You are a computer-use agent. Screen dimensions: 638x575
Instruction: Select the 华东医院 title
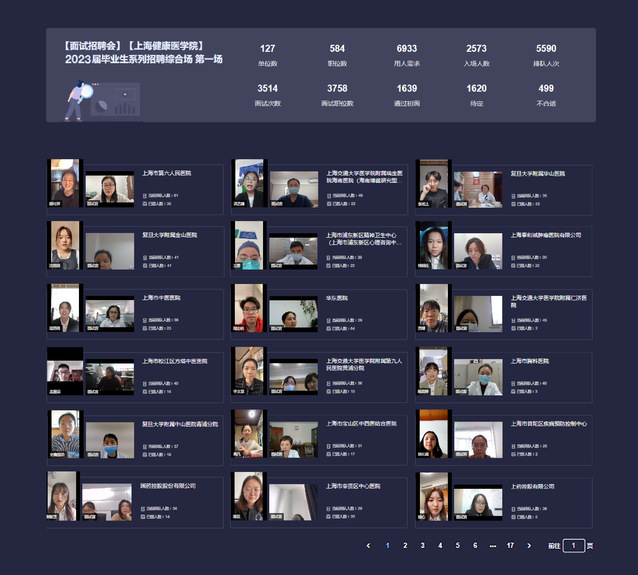pyautogui.click(x=337, y=298)
